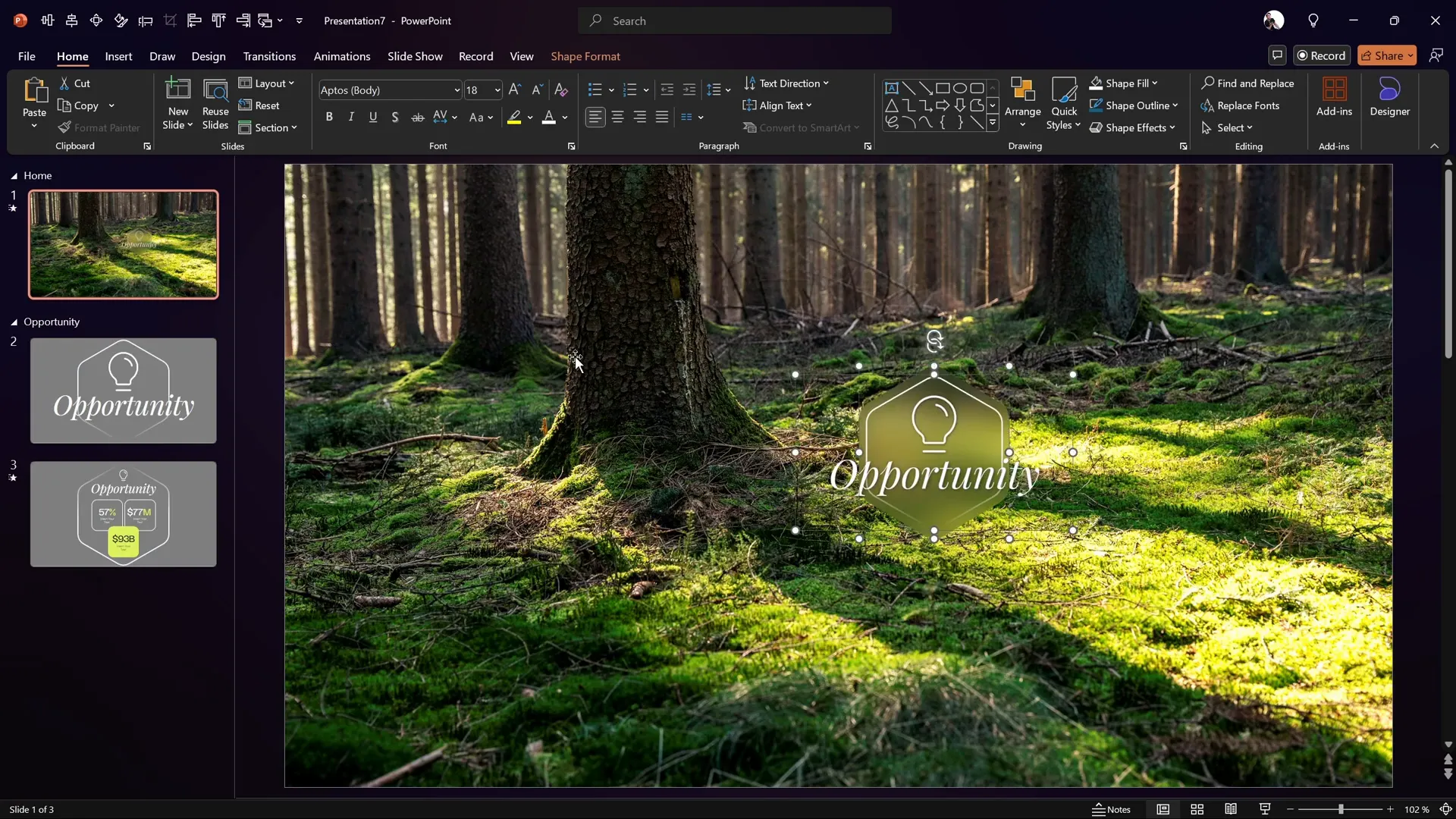The image size is (1456, 819).
Task: Open the Aptos (Body) font name dropdown
Action: pyautogui.click(x=457, y=90)
